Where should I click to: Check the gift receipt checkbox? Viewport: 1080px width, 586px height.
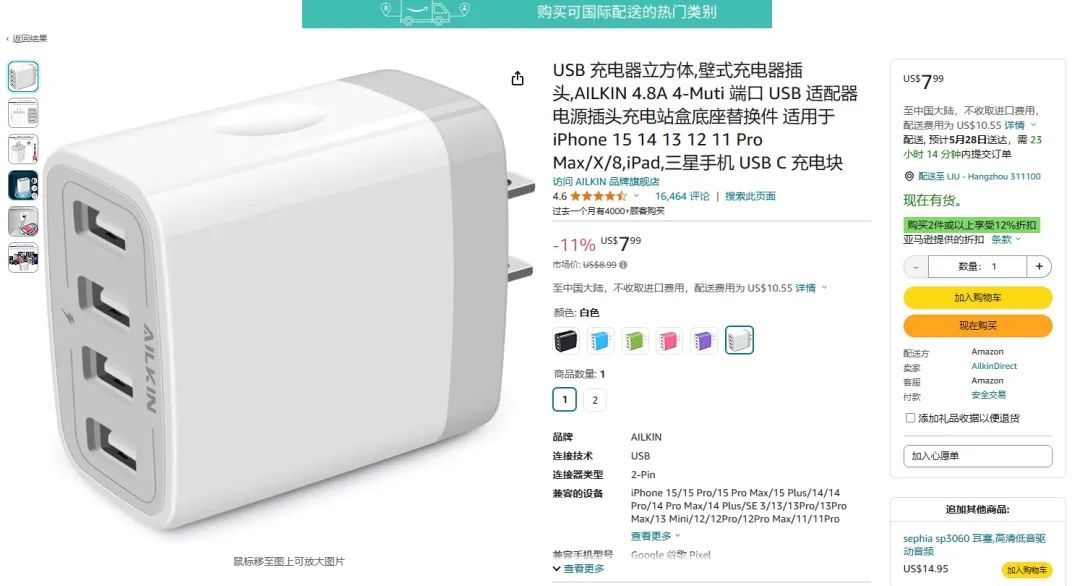coord(910,418)
